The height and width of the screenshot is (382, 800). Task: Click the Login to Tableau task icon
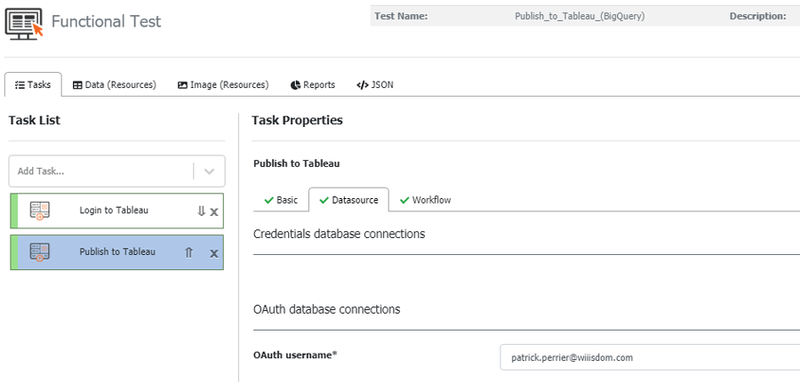[40, 211]
